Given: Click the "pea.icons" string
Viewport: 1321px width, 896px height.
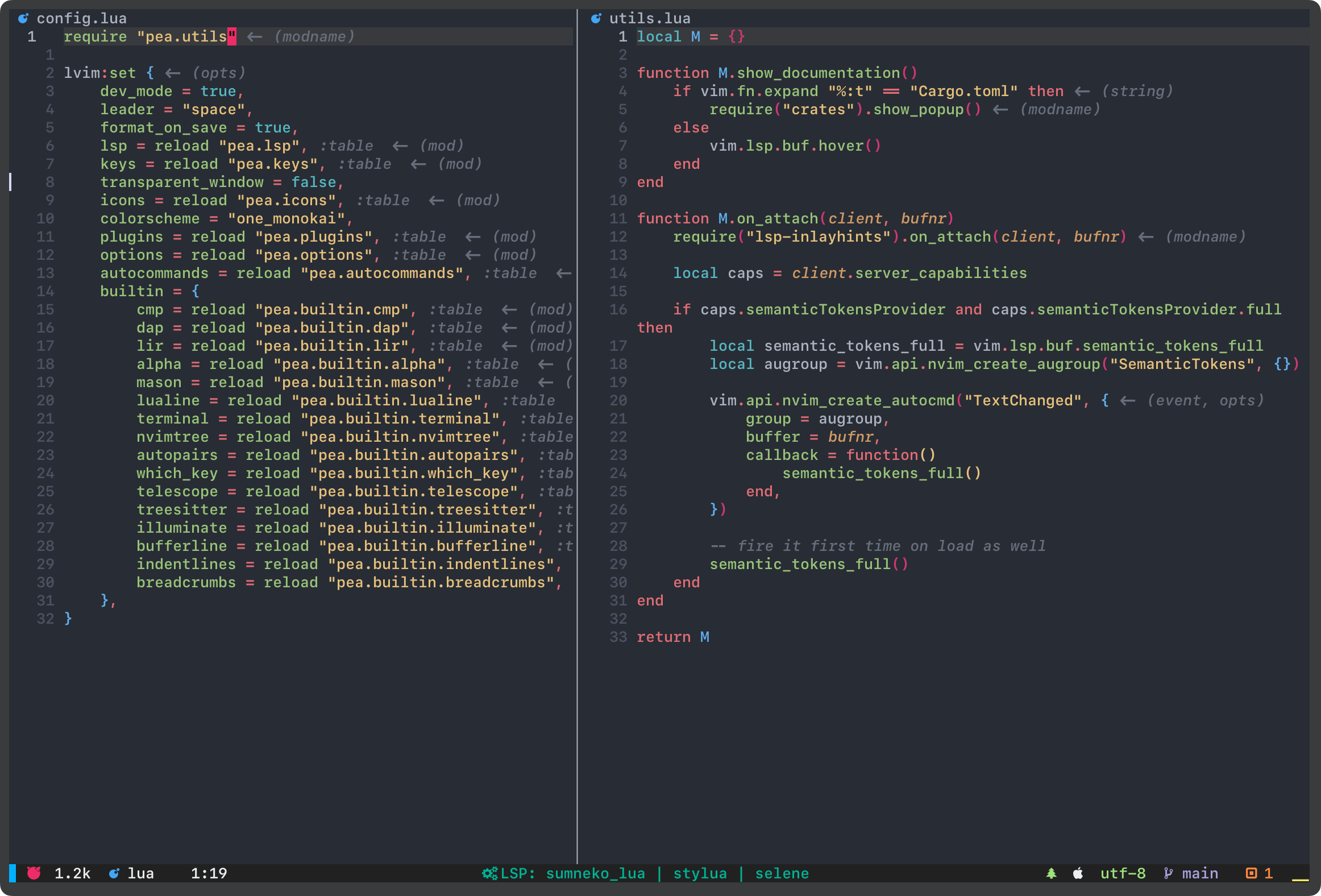Looking at the screenshot, I should [x=286, y=200].
